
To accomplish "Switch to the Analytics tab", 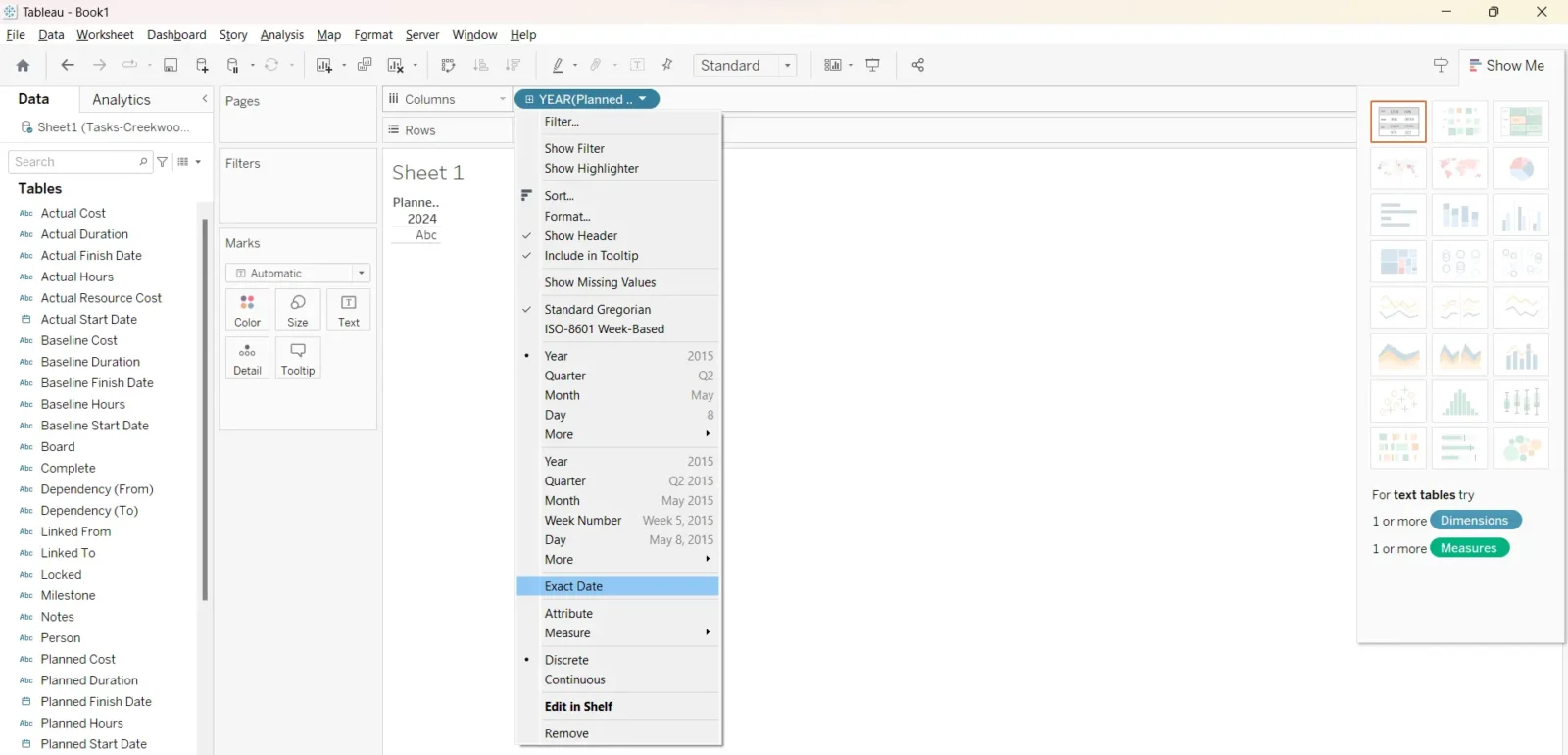I will tap(122, 100).
